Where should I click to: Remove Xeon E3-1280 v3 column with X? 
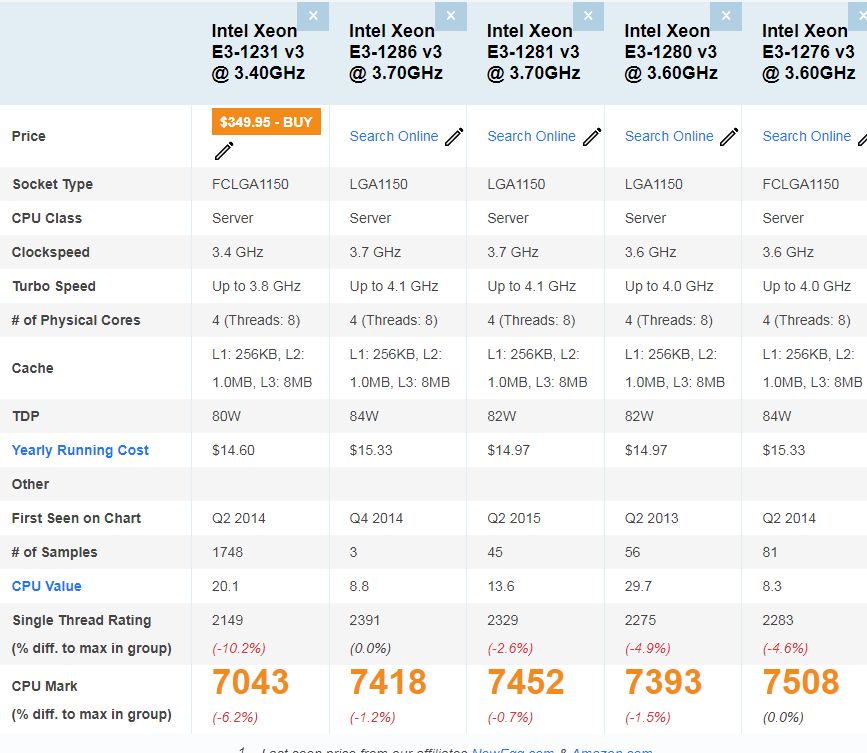pos(726,16)
